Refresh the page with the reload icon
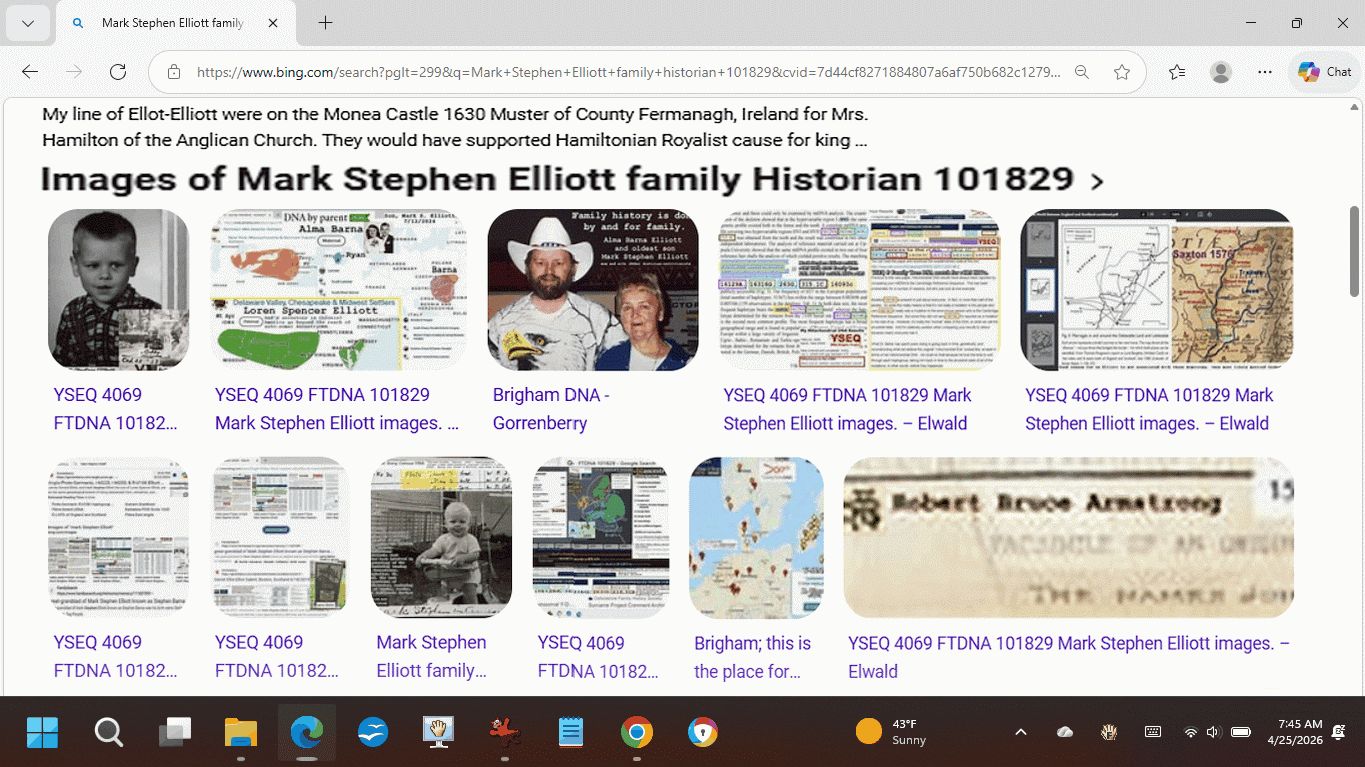Screen dimensions: 1365x767 point(118,72)
